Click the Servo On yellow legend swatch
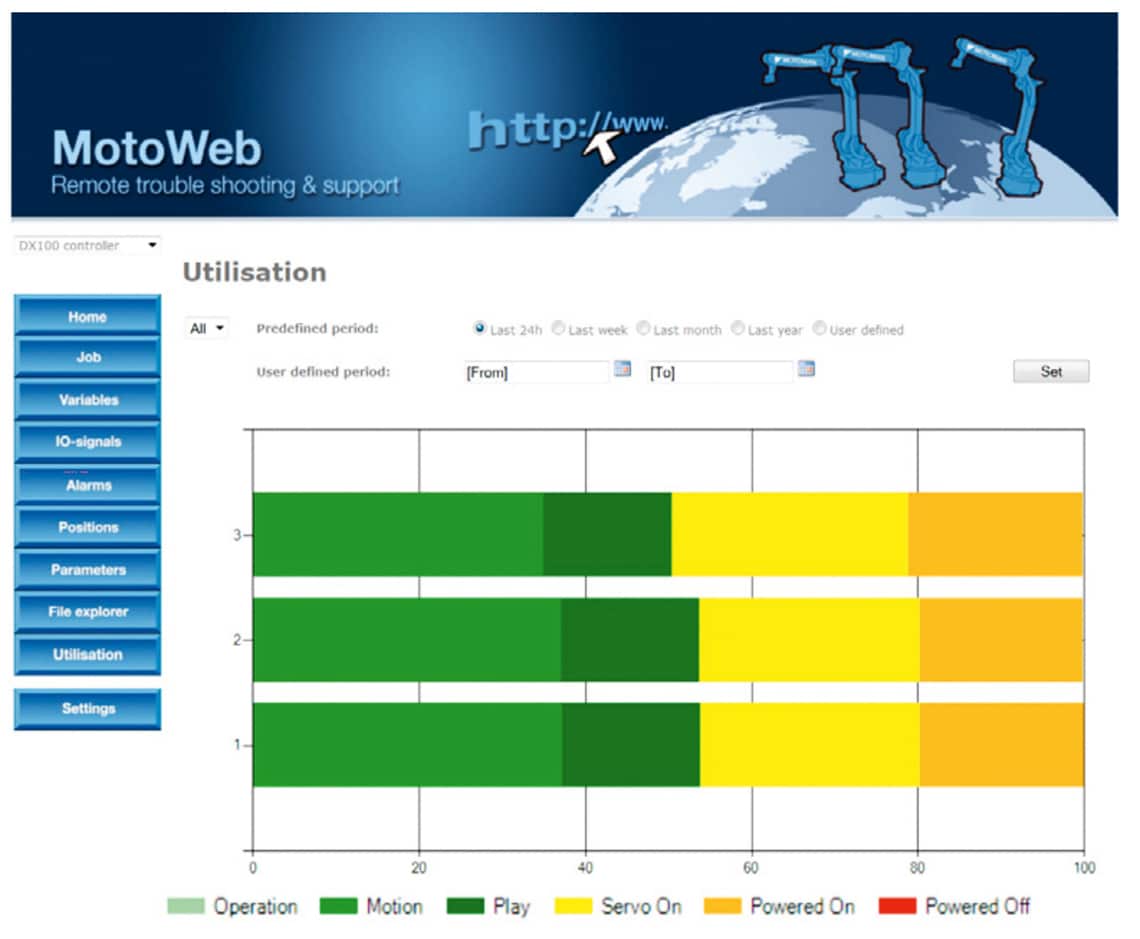 [573, 907]
